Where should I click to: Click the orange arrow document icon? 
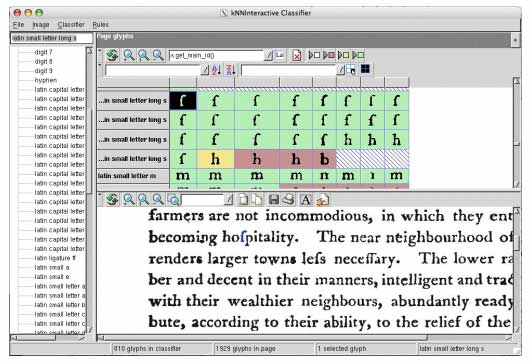tap(322, 200)
